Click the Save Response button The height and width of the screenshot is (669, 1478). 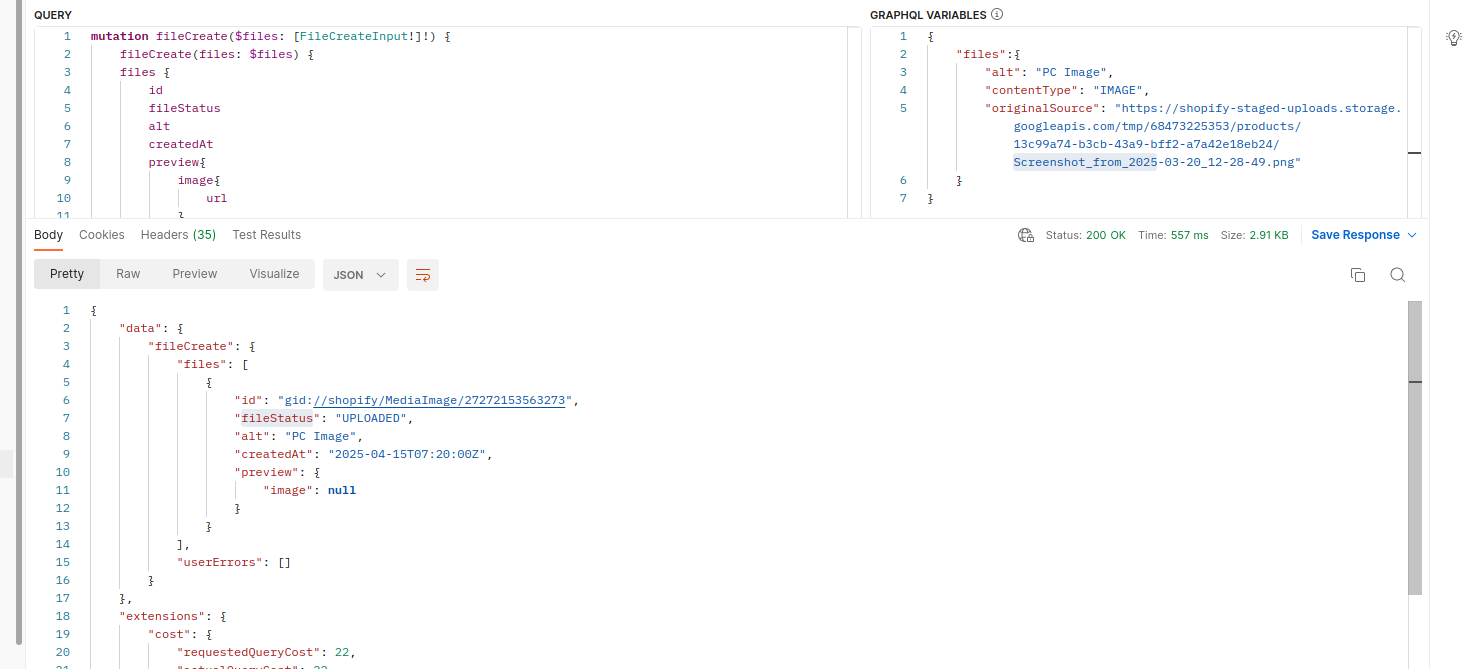[1355, 235]
